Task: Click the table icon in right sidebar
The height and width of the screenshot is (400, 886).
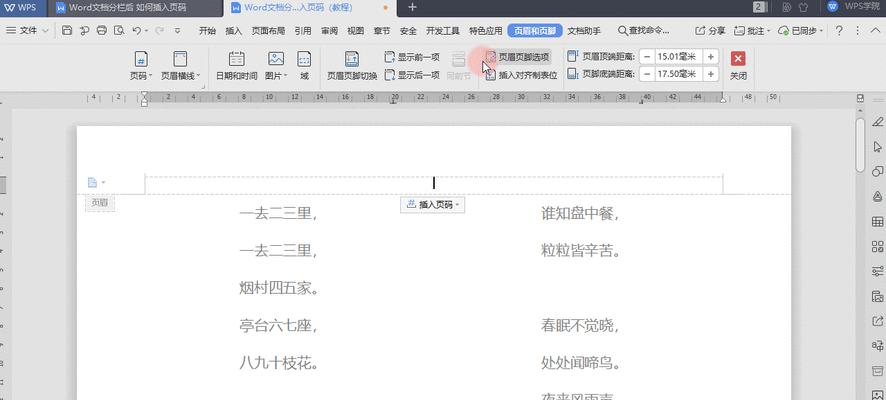Action: [877, 221]
